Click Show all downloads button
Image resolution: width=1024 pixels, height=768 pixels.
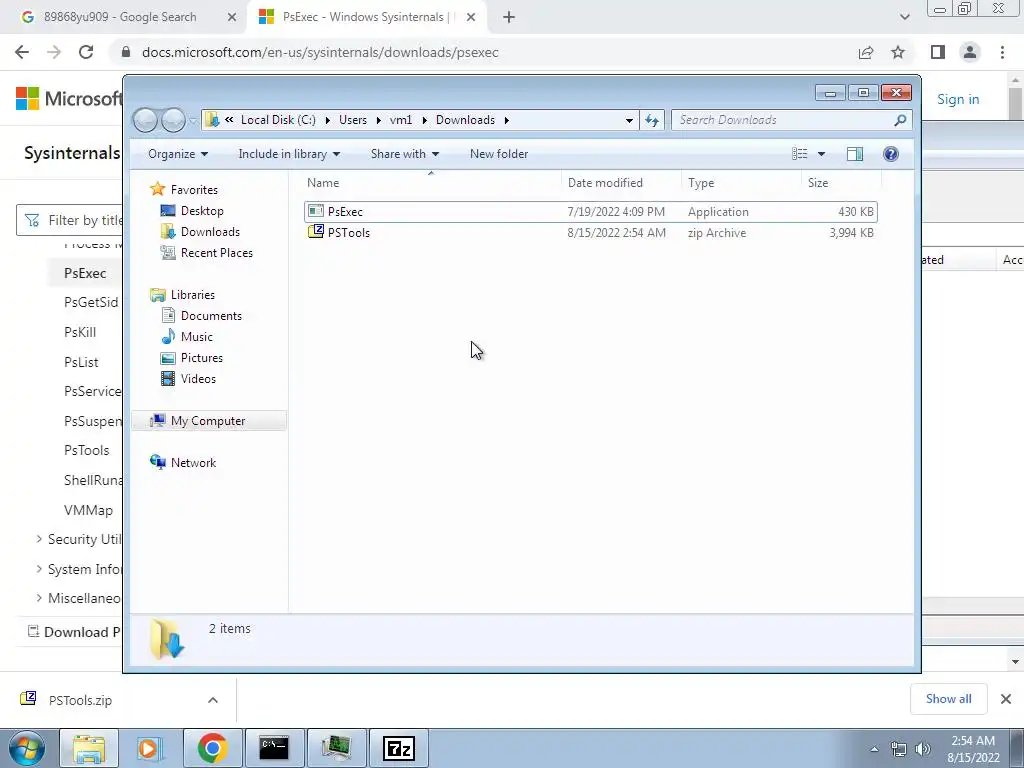pos(948,699)
